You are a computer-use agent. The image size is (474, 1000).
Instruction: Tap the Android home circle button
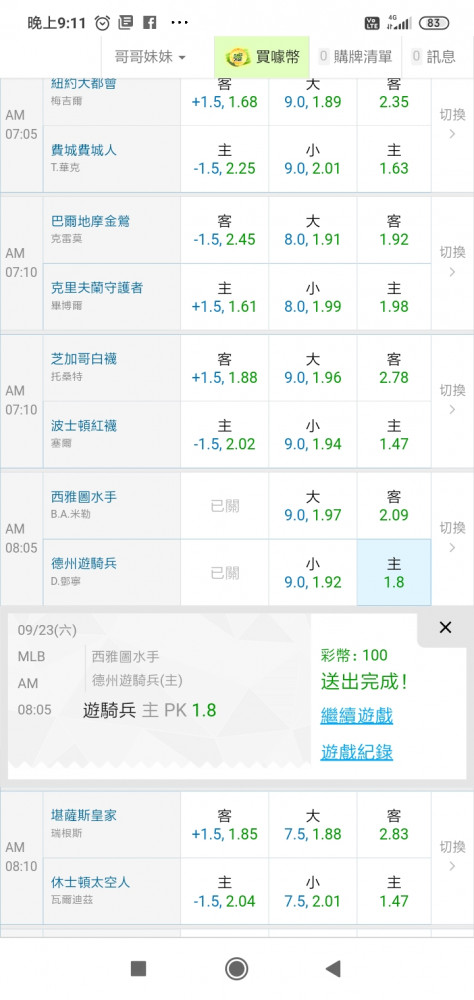pos(237,969)
